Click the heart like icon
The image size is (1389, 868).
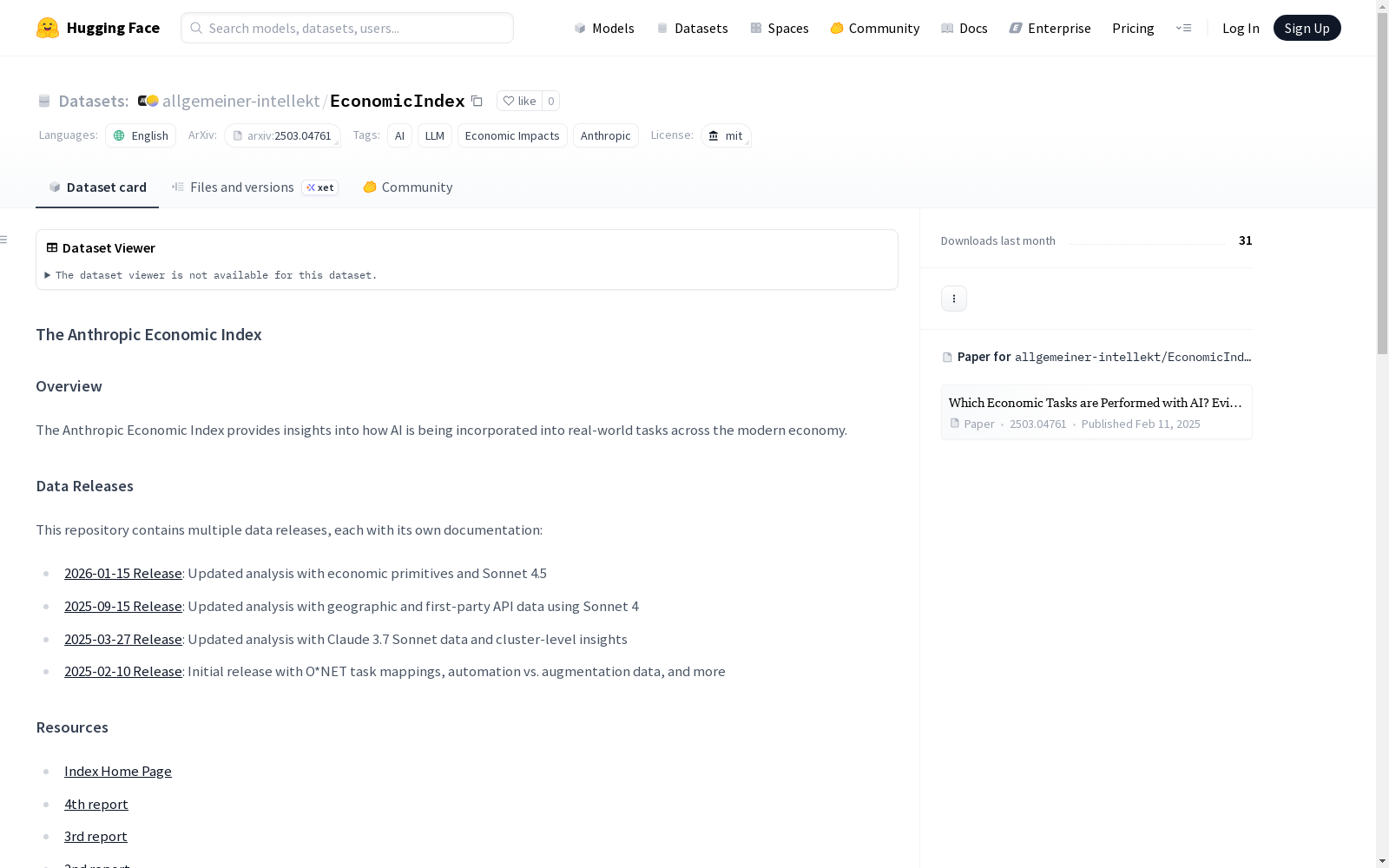coord(509,101)
